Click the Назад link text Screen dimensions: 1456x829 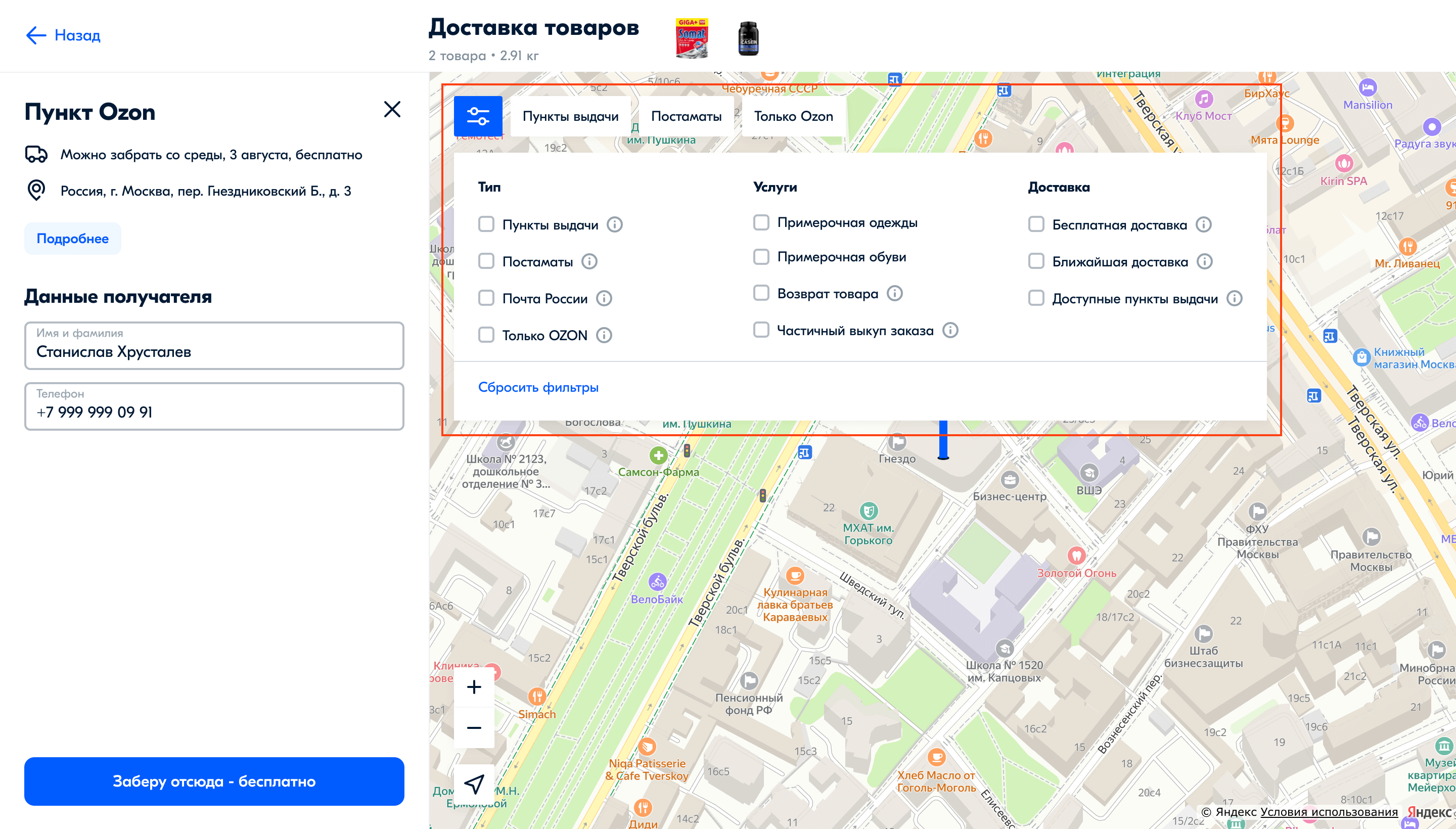coord(77,35)
